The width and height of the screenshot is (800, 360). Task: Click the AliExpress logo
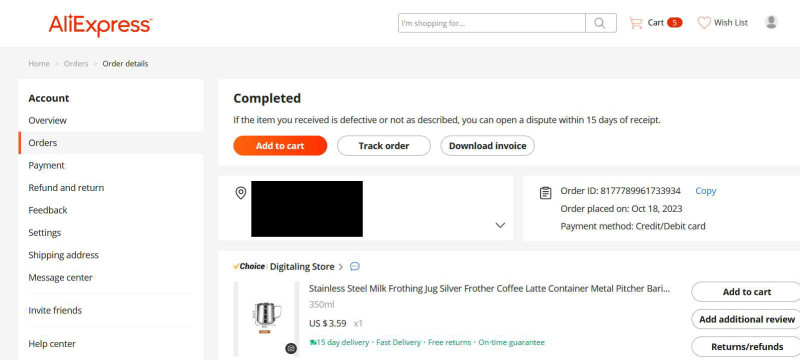click(101, 25)
